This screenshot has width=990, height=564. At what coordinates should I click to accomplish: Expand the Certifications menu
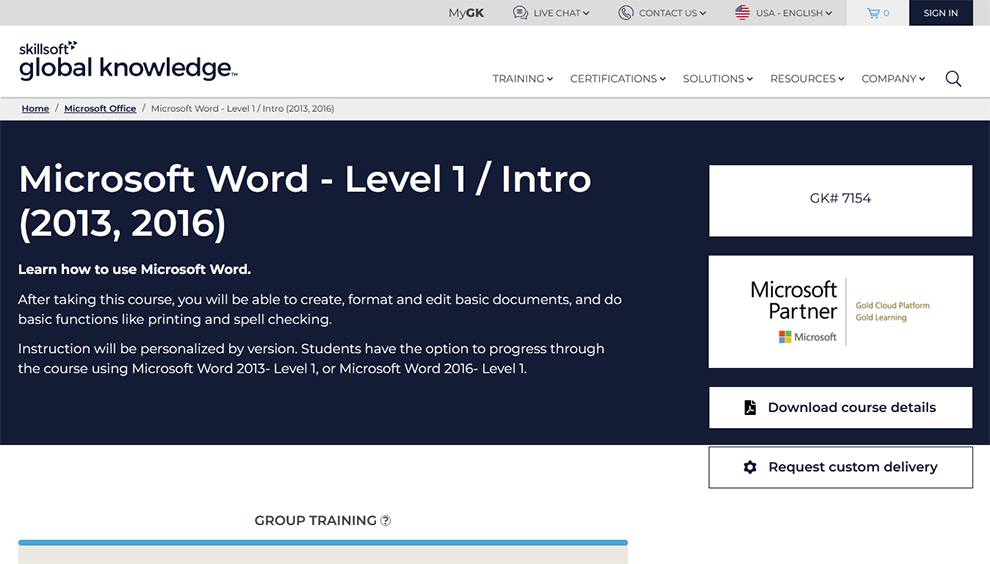coord(617,79)
